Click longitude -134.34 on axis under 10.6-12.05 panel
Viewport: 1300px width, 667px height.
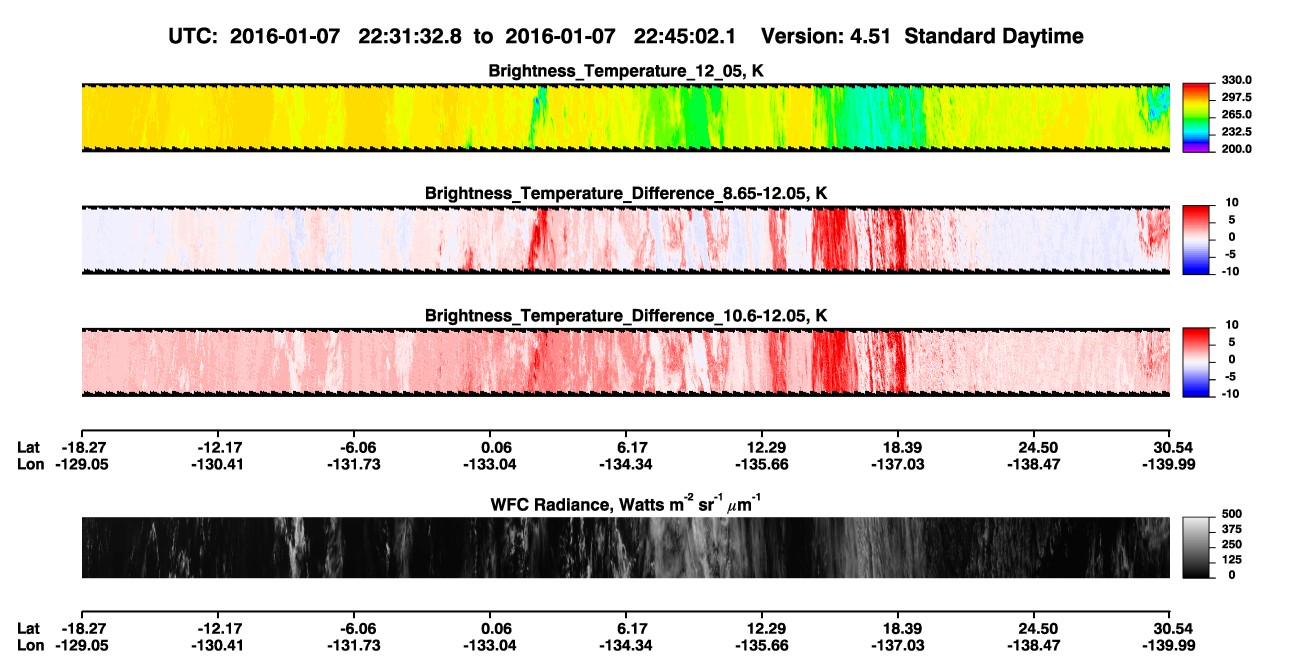[x=626, y=464]
